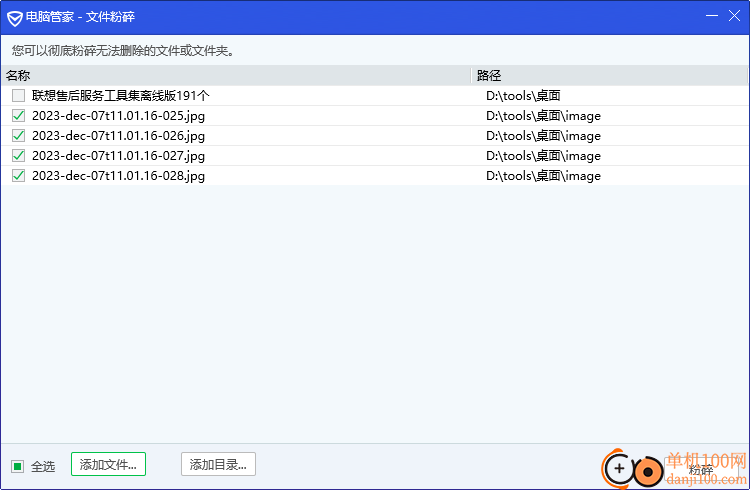750x490 pixels.
Task: Select the file name 2023-dec-07t11.01.16-026.jpg
Action: tap(118, 136)
